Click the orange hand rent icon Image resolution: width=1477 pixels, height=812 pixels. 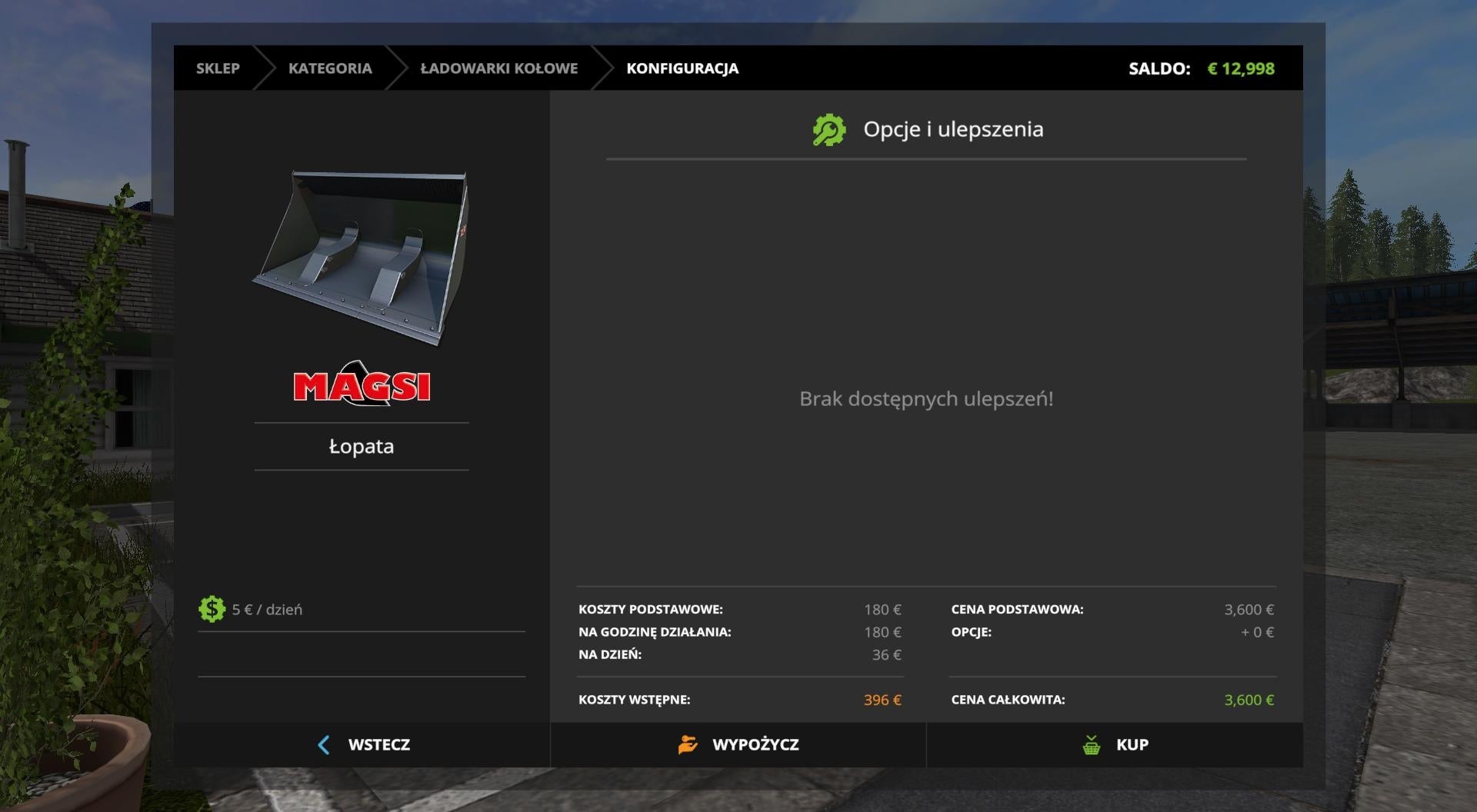coord(688,744)
